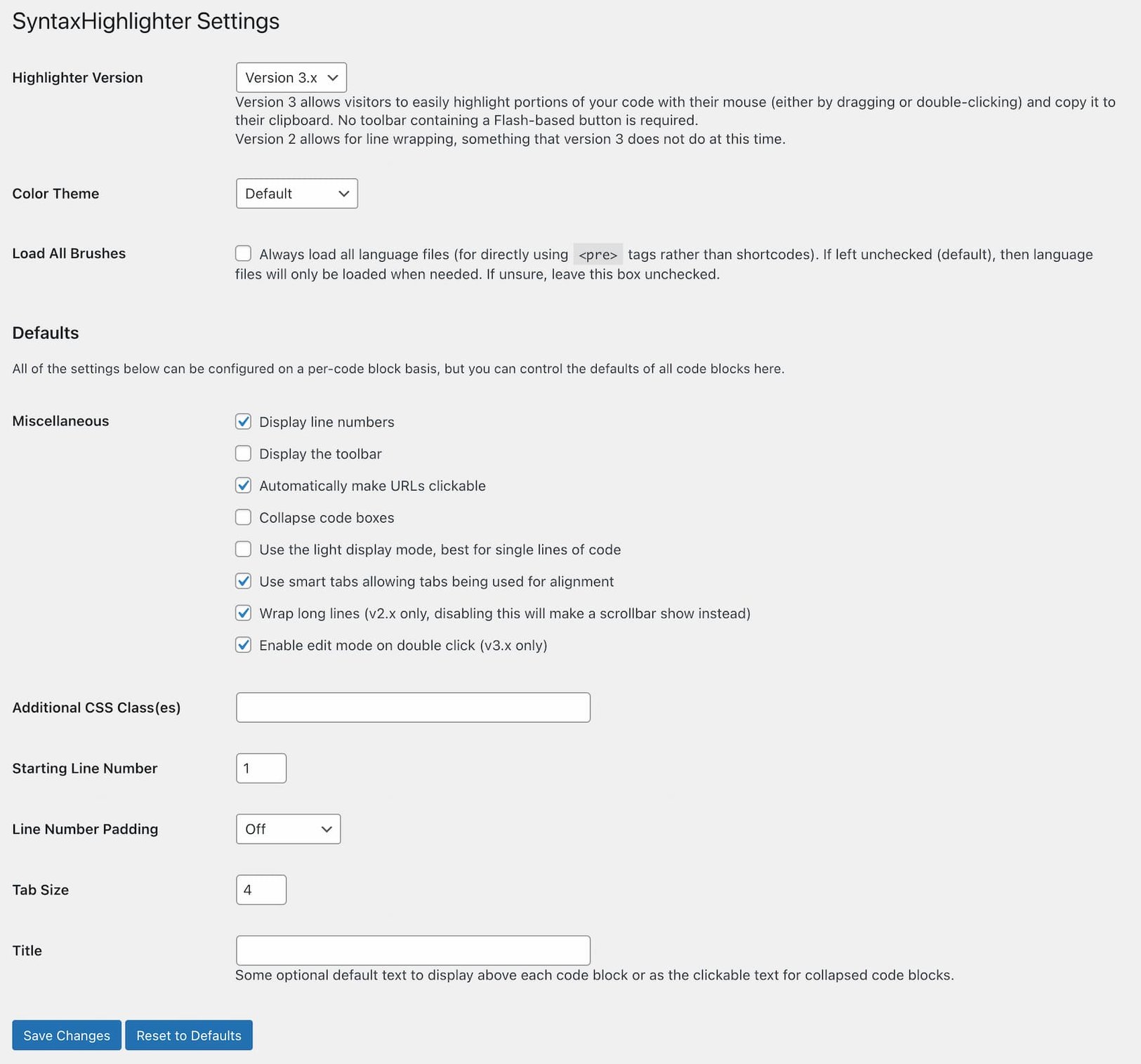Screen dimensions: 1141x1064
Task: Open the Color Theme dropdown
Action: click(x=296, y=193)
